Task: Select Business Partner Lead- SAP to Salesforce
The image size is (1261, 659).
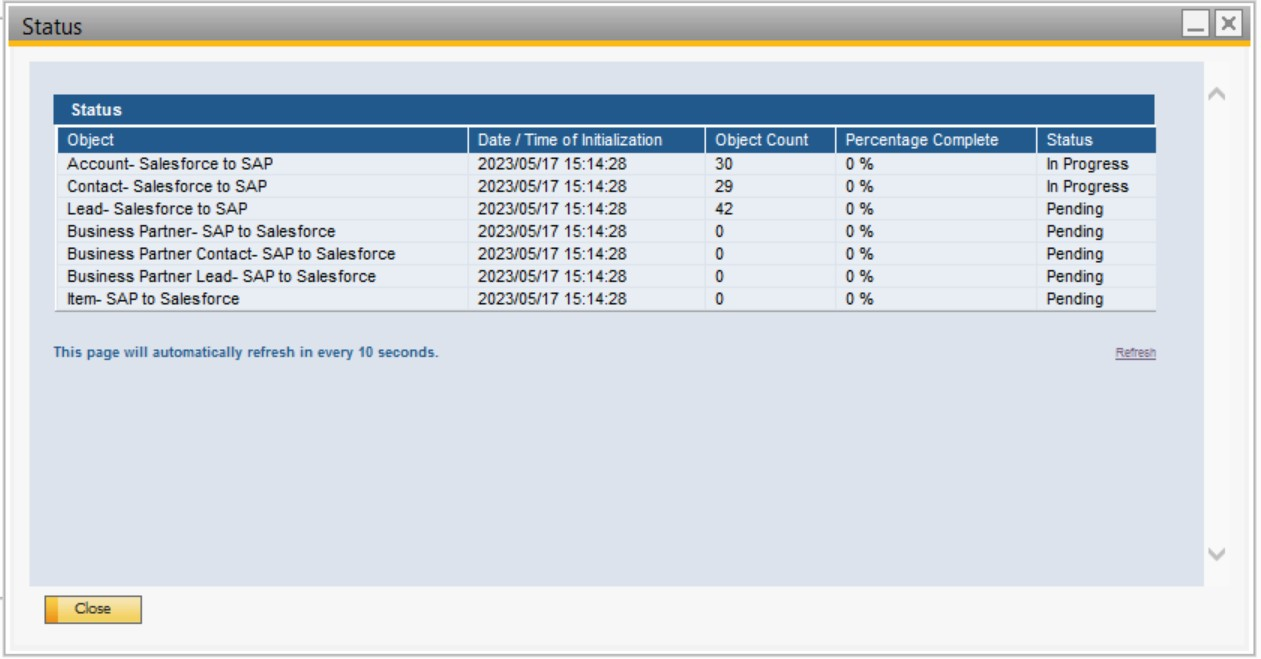Action: (x=221, y=277)
